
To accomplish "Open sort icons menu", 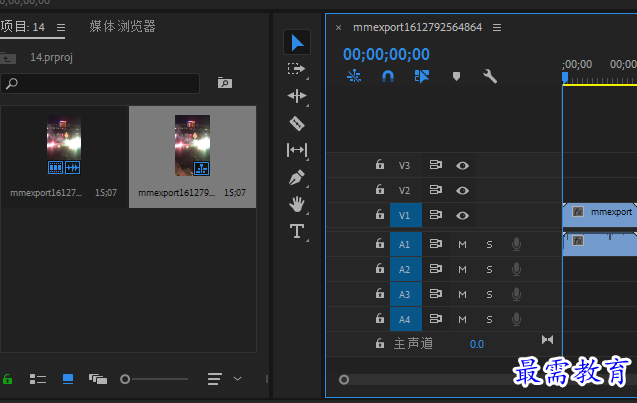I will tap(214, 379).
